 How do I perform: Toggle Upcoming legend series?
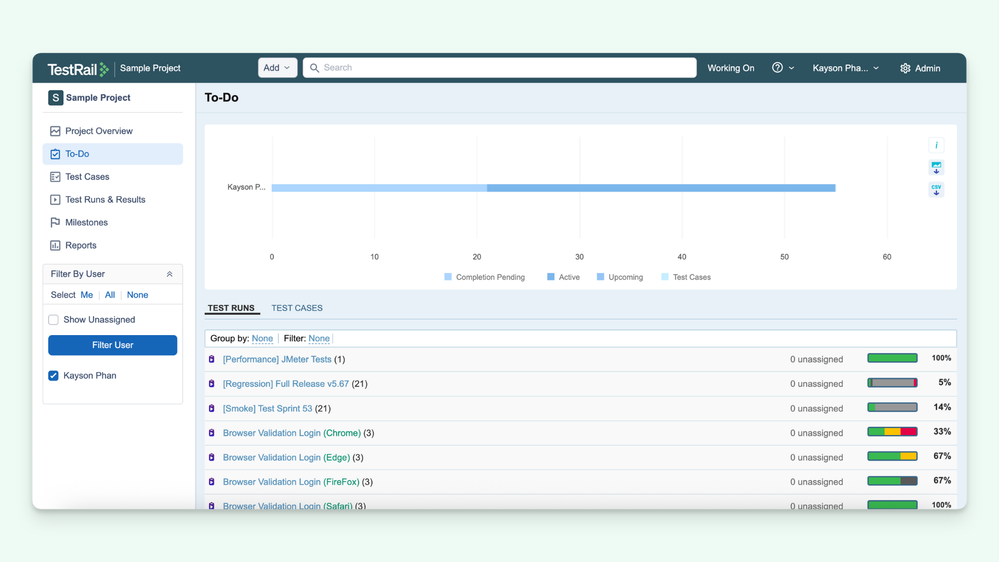point(620,277)
